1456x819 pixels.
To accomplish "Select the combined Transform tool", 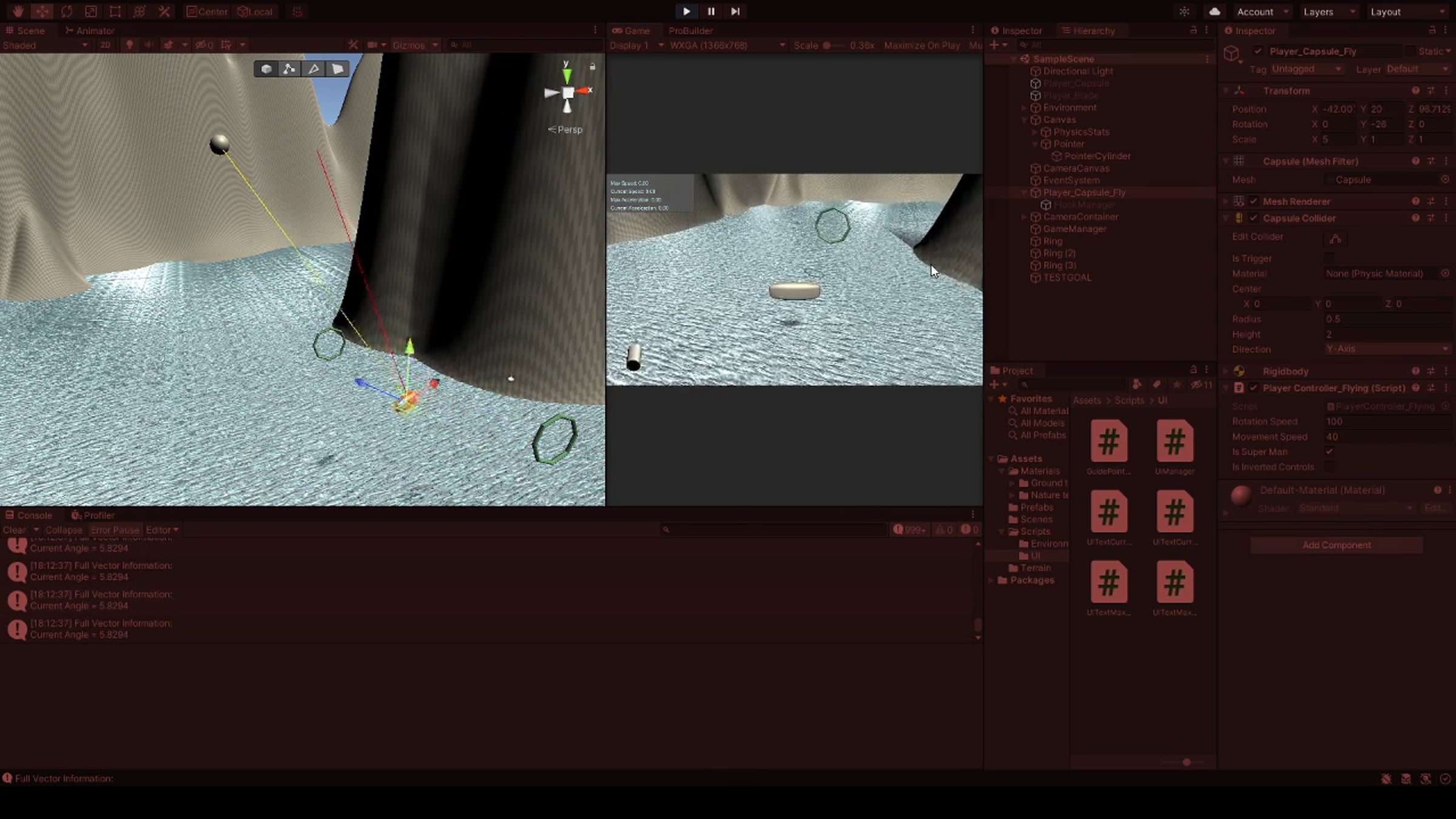I will (139, 12).
